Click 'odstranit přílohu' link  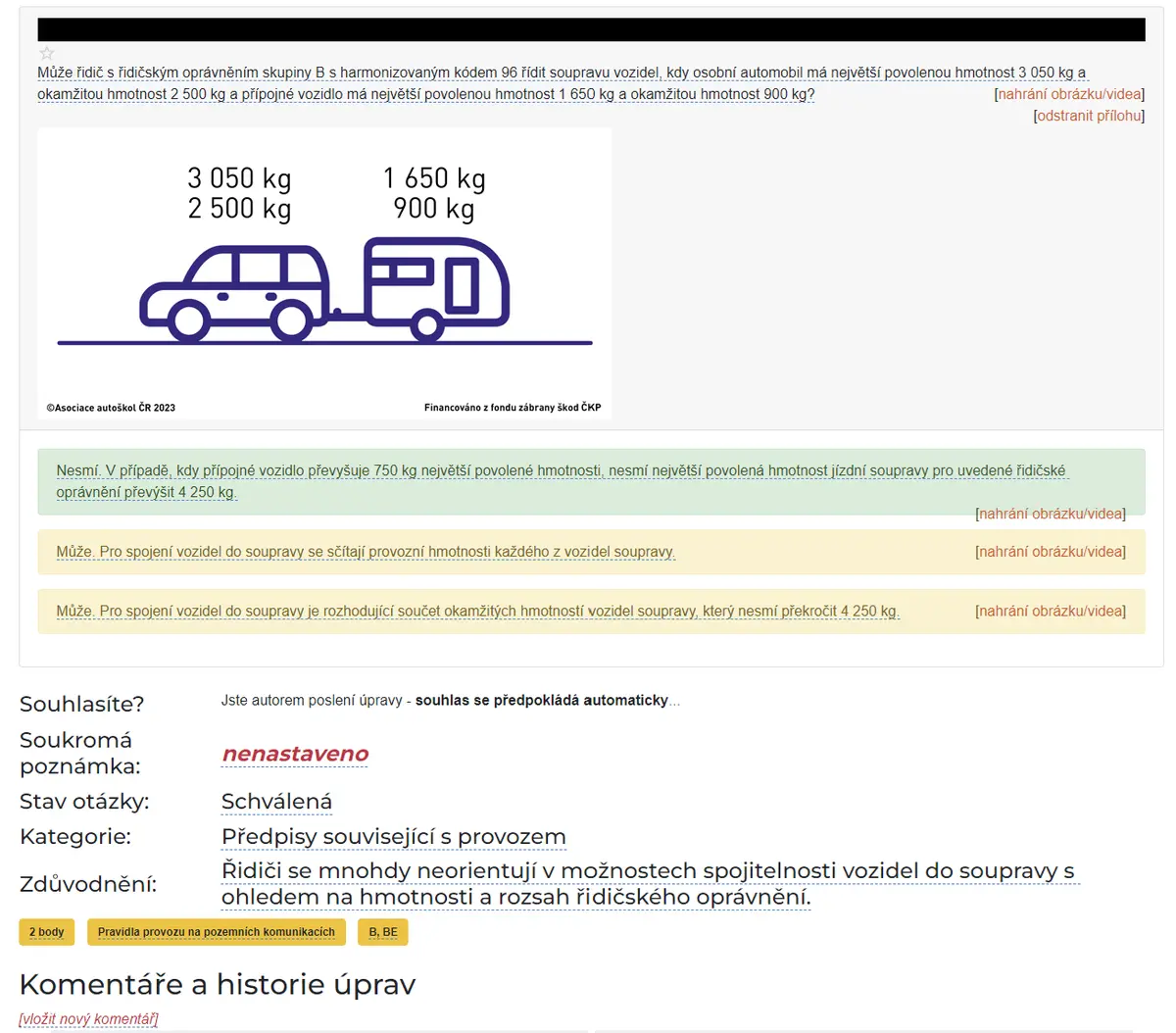1089,116
